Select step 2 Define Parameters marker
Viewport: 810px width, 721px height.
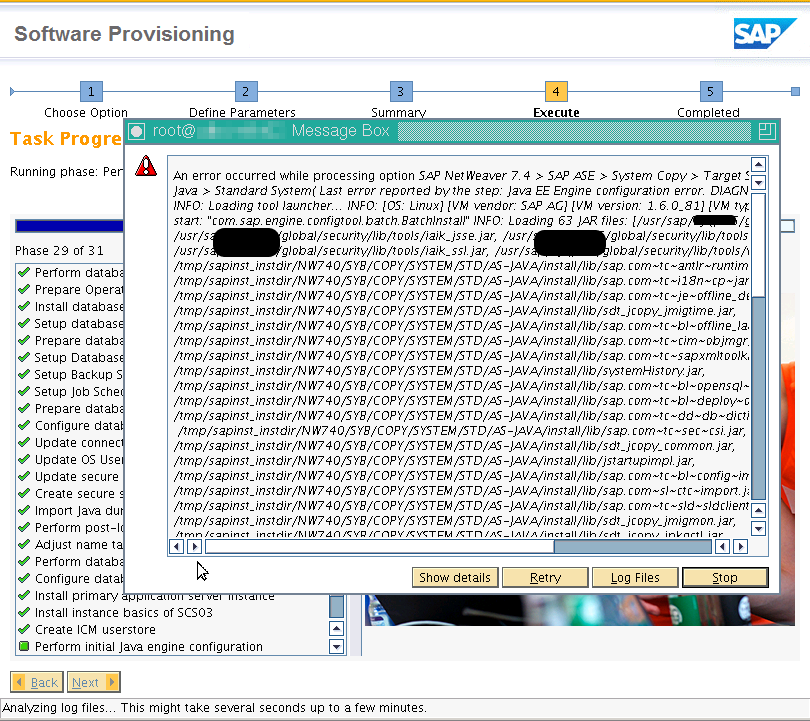click(246, 92)
